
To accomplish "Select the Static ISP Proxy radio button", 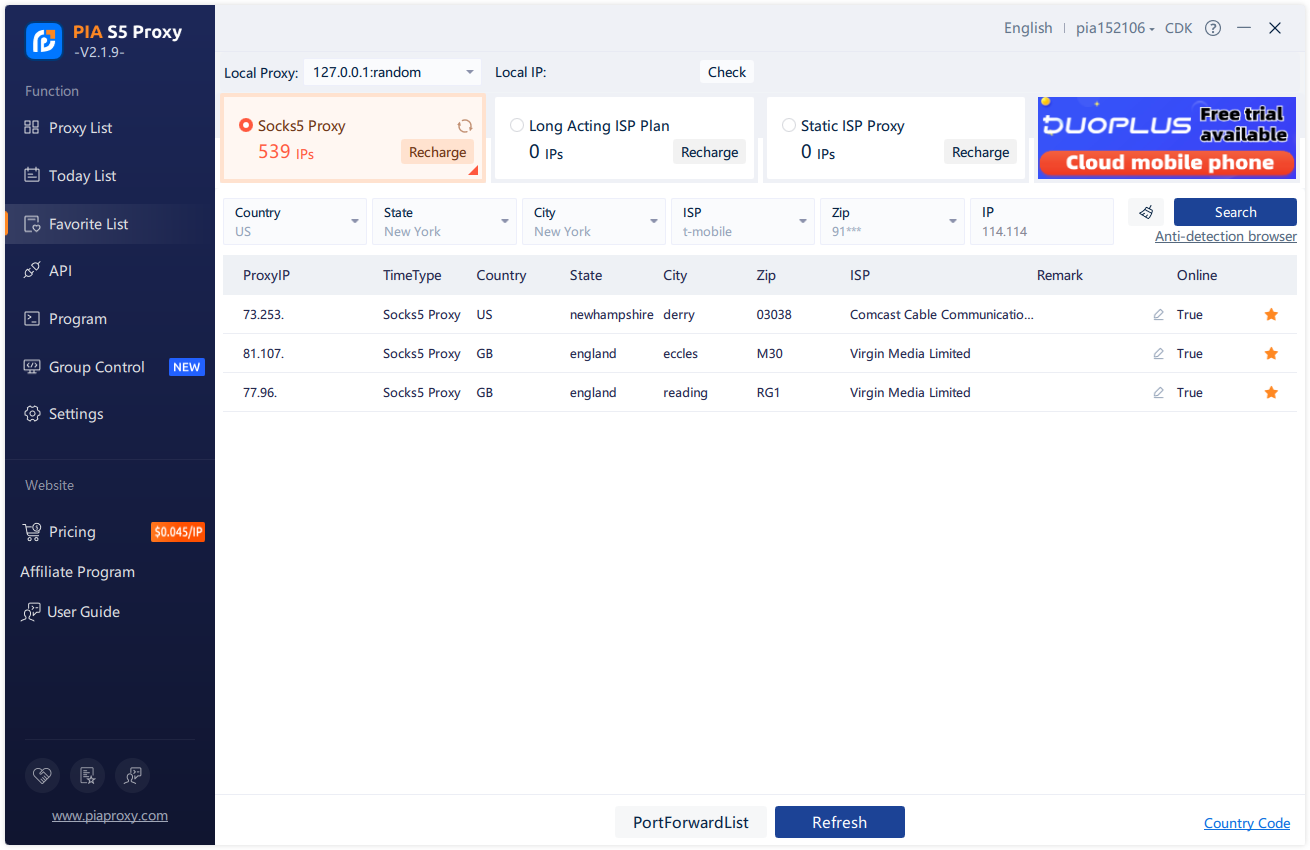I will 789,126.
